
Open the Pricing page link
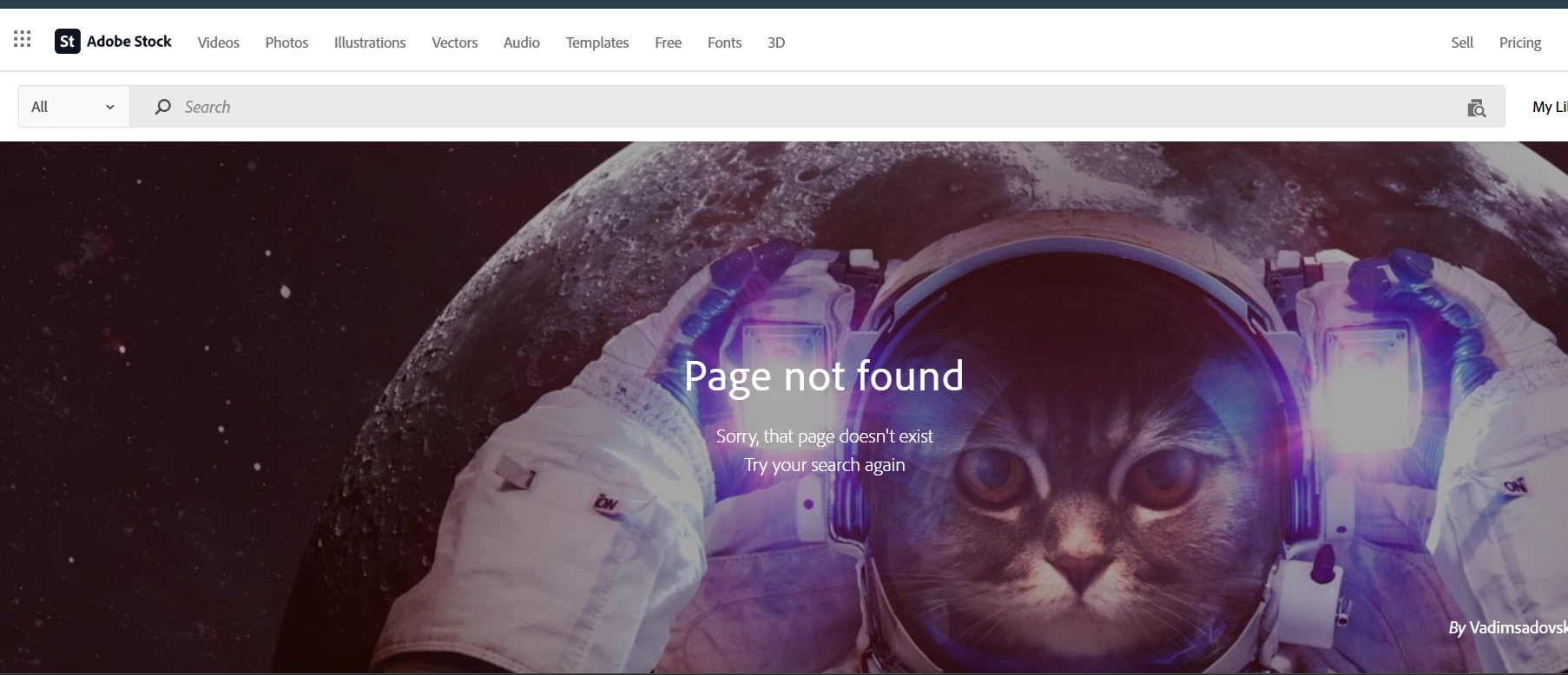click(1520, 43)
